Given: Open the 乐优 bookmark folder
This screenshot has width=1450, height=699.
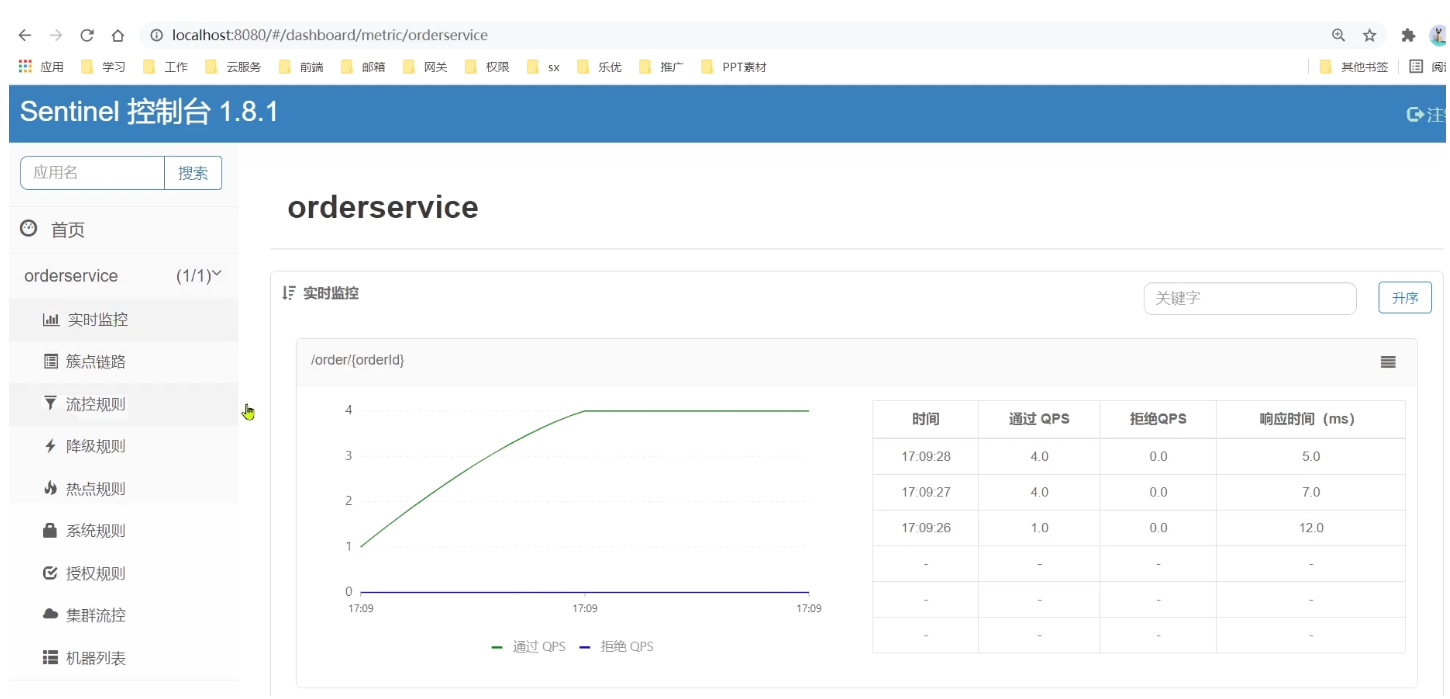Looking at the screenshot, I should 599,67.
